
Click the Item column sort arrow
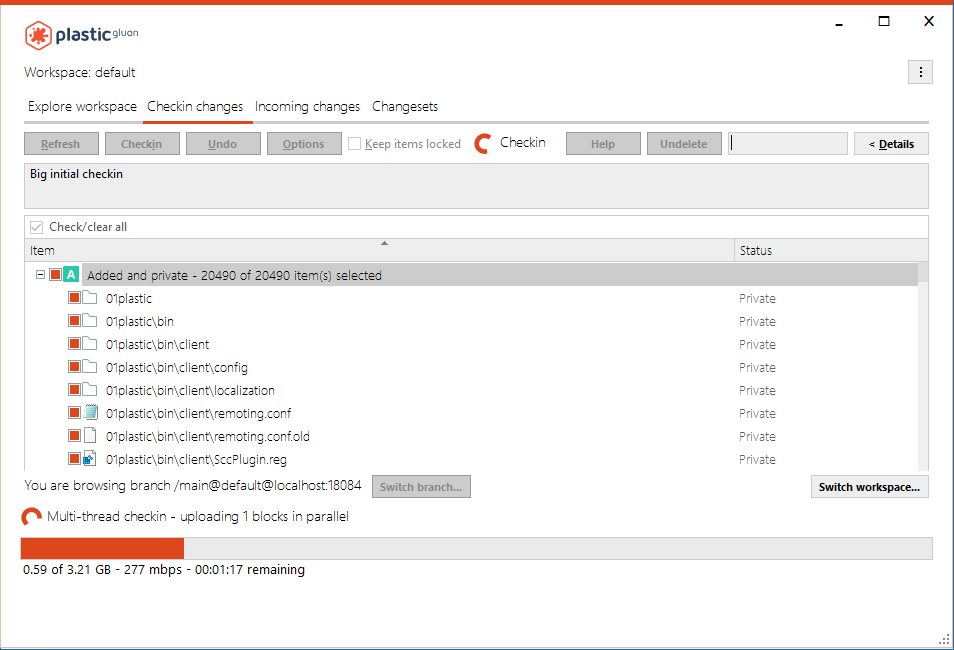[x=384, y=243]
